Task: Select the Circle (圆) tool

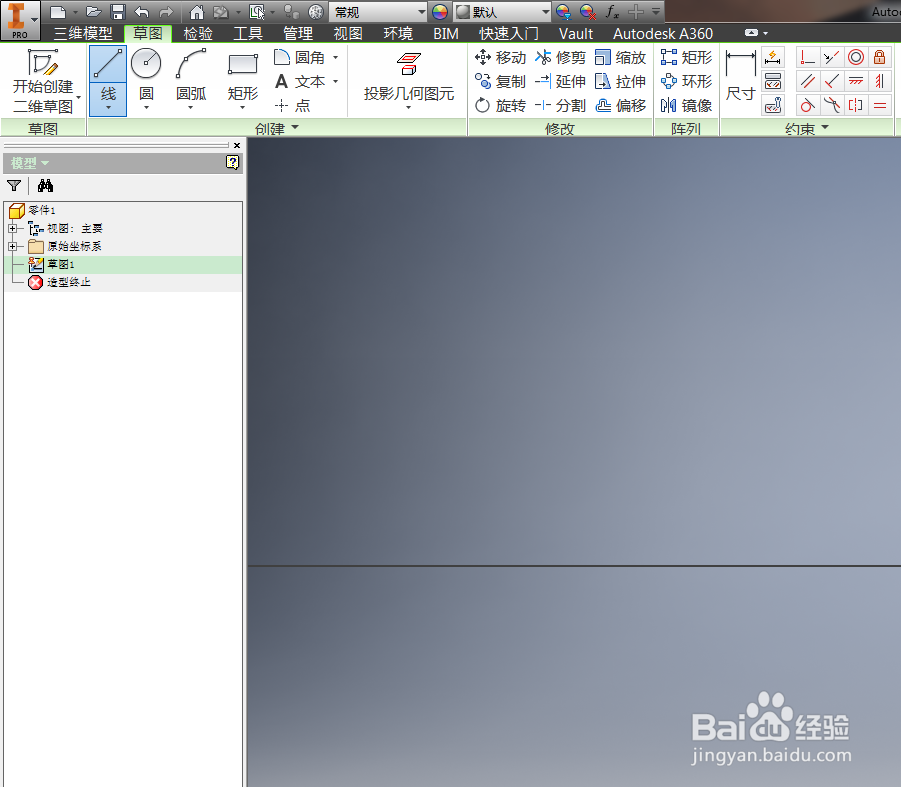Action: pyautogui.click(x=146, y=80)
